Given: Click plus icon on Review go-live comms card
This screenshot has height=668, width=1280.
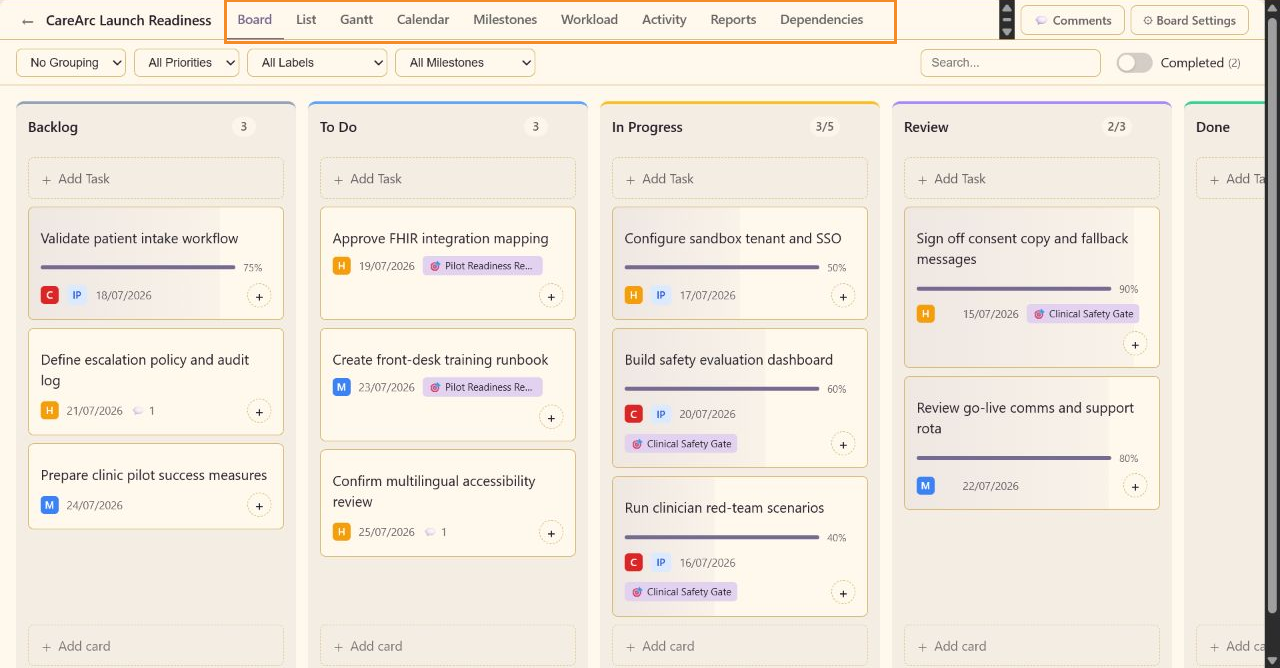Looking at the screenshot, I should coord(1135,486).
